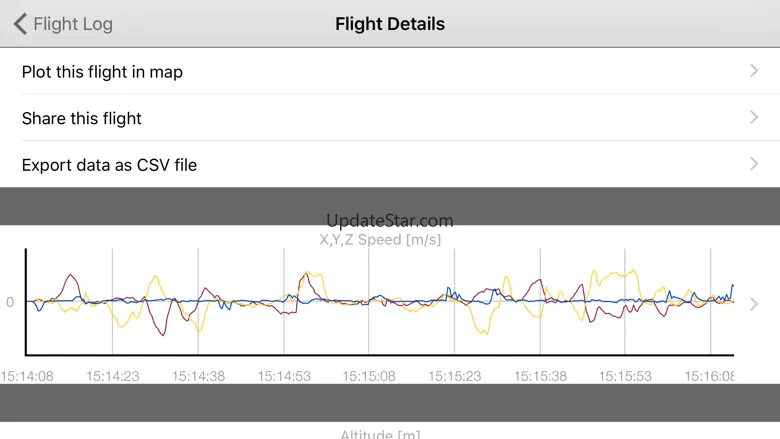Choose 'Export data as CSV file'
Viewport: 780px width, 439px height.
pyautogui.click(x=109, y=165)
